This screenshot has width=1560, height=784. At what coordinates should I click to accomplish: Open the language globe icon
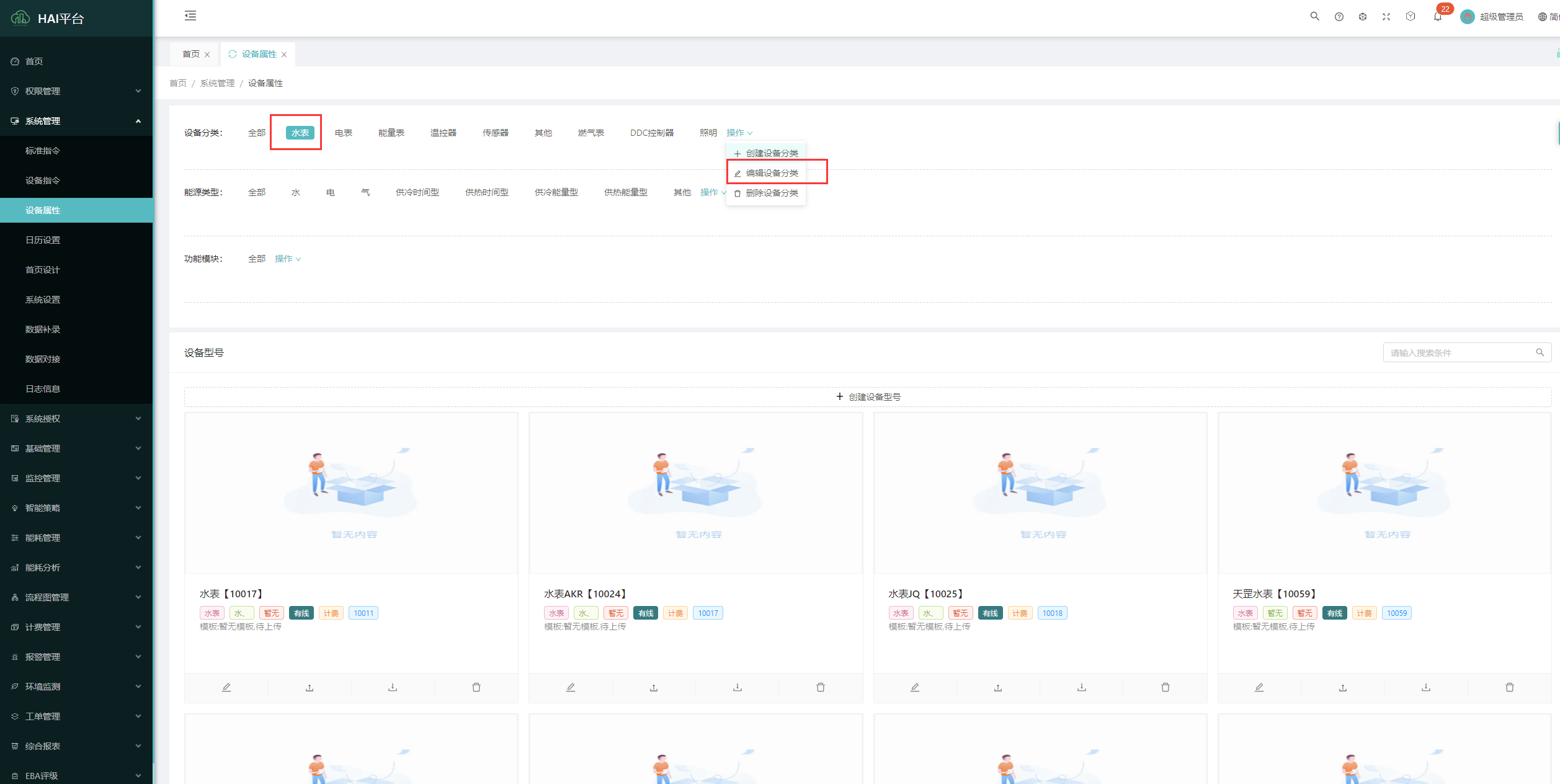[x=1542, y=17]
